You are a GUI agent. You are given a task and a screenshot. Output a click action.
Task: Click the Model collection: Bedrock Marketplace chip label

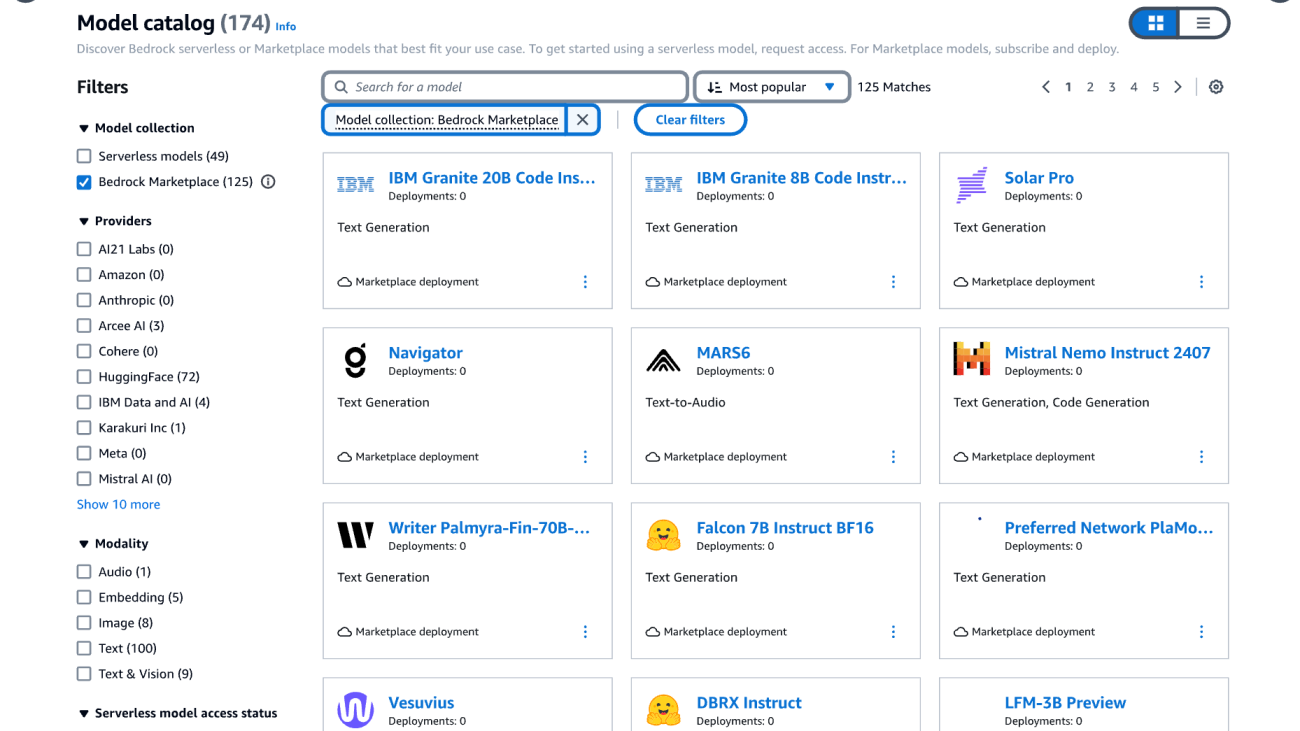447,120
